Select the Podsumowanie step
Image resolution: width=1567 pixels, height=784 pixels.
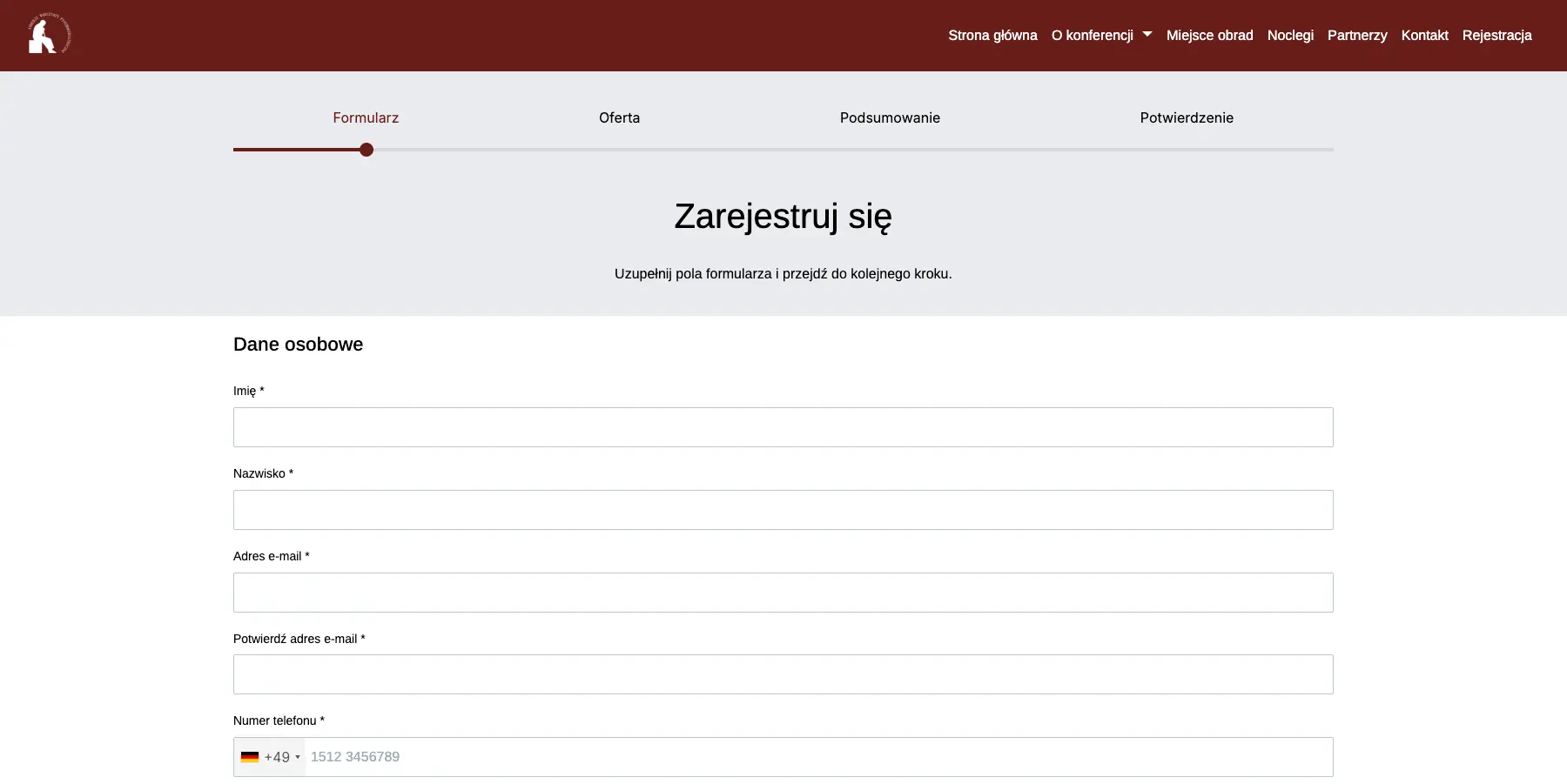890,117
